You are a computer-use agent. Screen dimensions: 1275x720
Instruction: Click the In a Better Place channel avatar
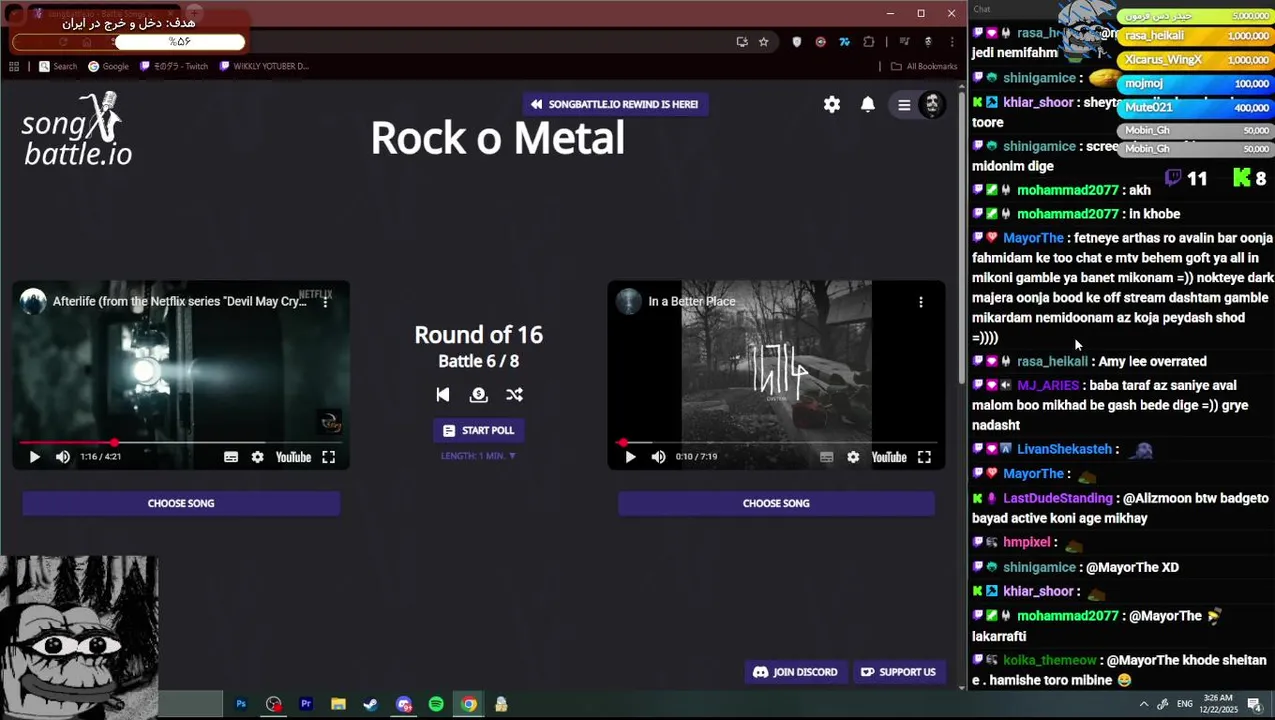coord(628,301)
